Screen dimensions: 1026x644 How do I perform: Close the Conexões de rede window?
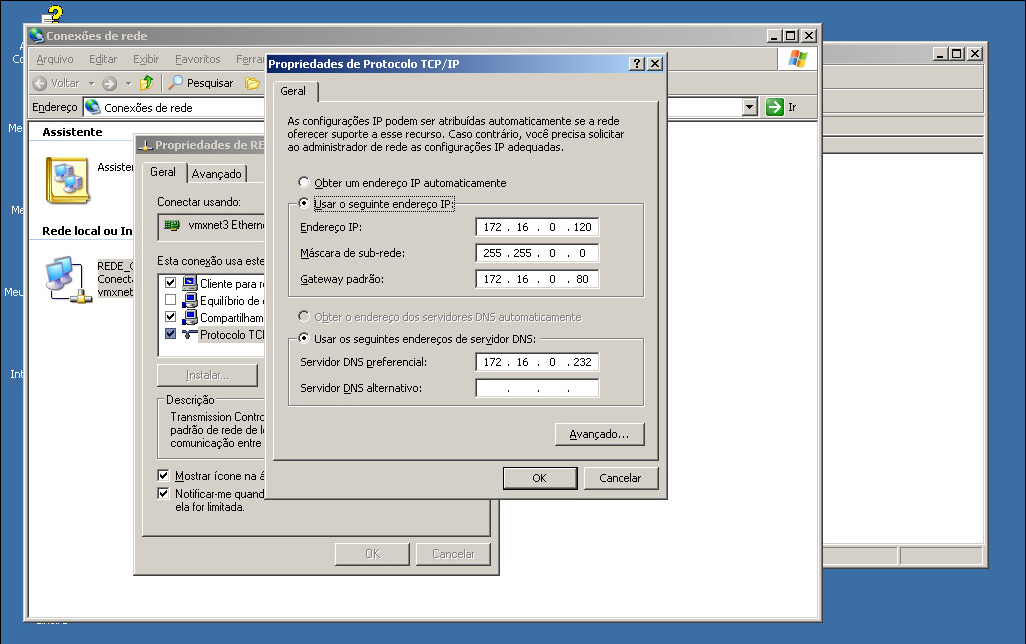pos(809,35)
